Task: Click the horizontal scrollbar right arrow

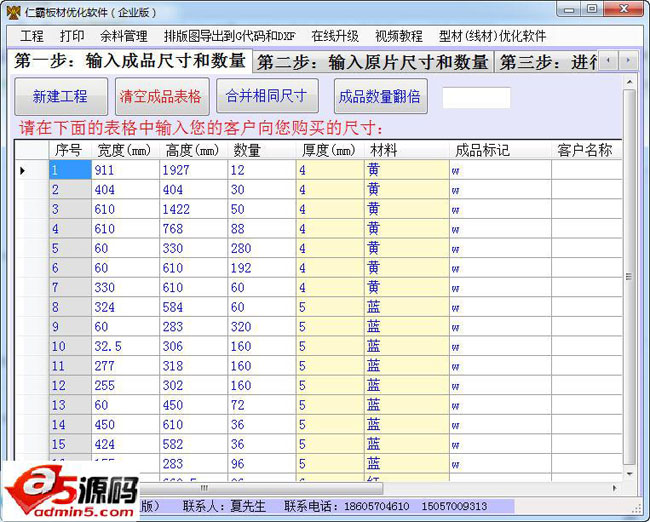Action: [615, 488]
